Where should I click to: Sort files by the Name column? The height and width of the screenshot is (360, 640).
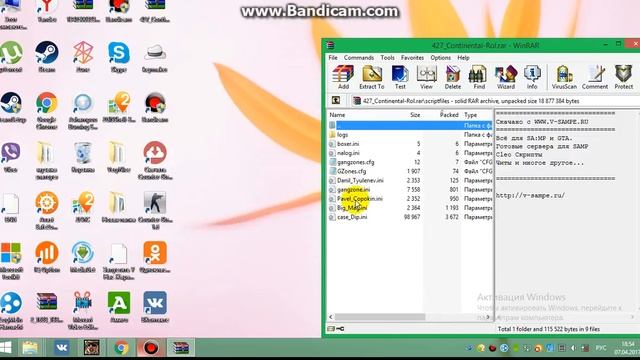363,115
